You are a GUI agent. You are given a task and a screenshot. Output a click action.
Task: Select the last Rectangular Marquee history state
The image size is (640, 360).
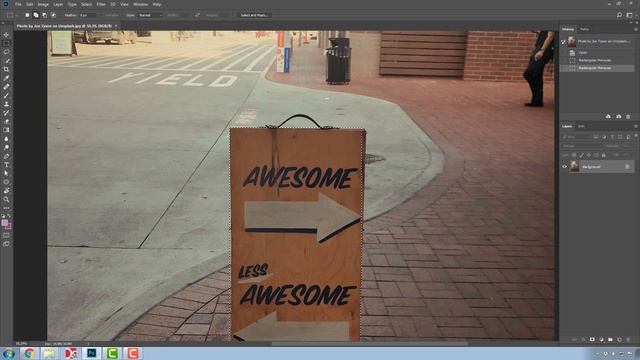(x=598, y=68)
